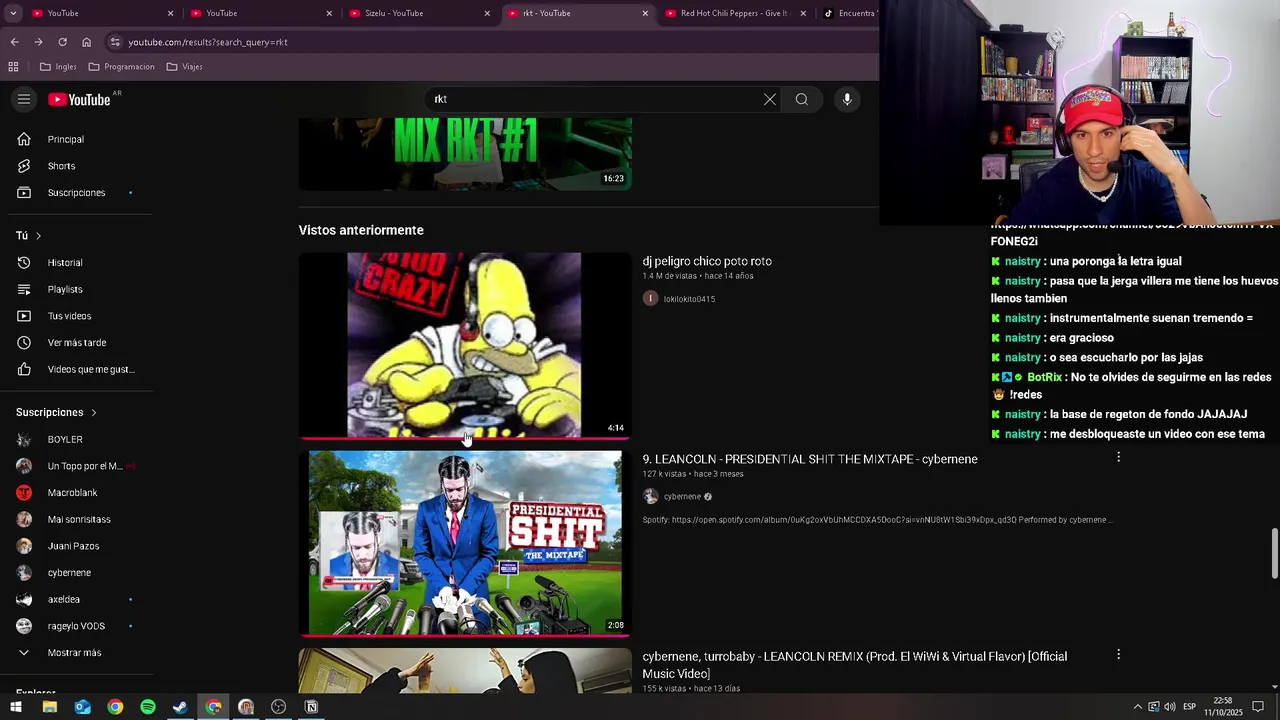Close the rkt - YouTube tab
This screenshot has height=720, width=1280.
pos(645,13)
